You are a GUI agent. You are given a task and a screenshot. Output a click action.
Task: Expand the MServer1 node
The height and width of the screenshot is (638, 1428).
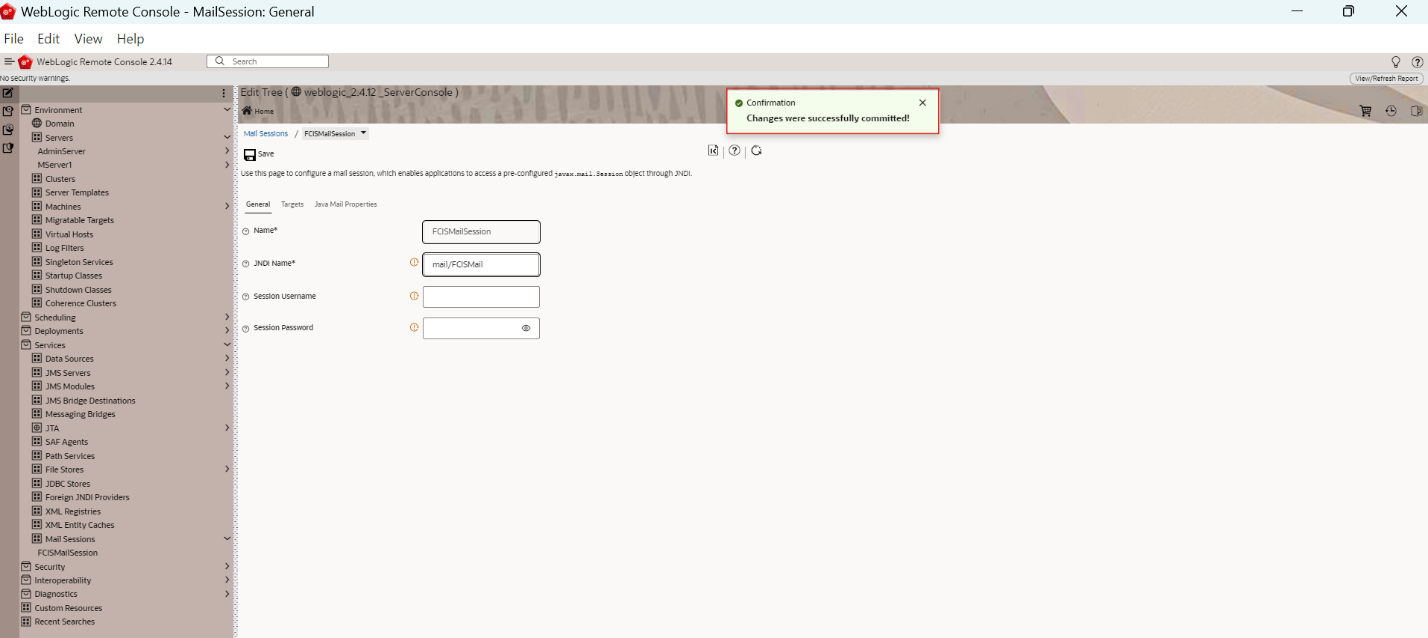point(227,165)
